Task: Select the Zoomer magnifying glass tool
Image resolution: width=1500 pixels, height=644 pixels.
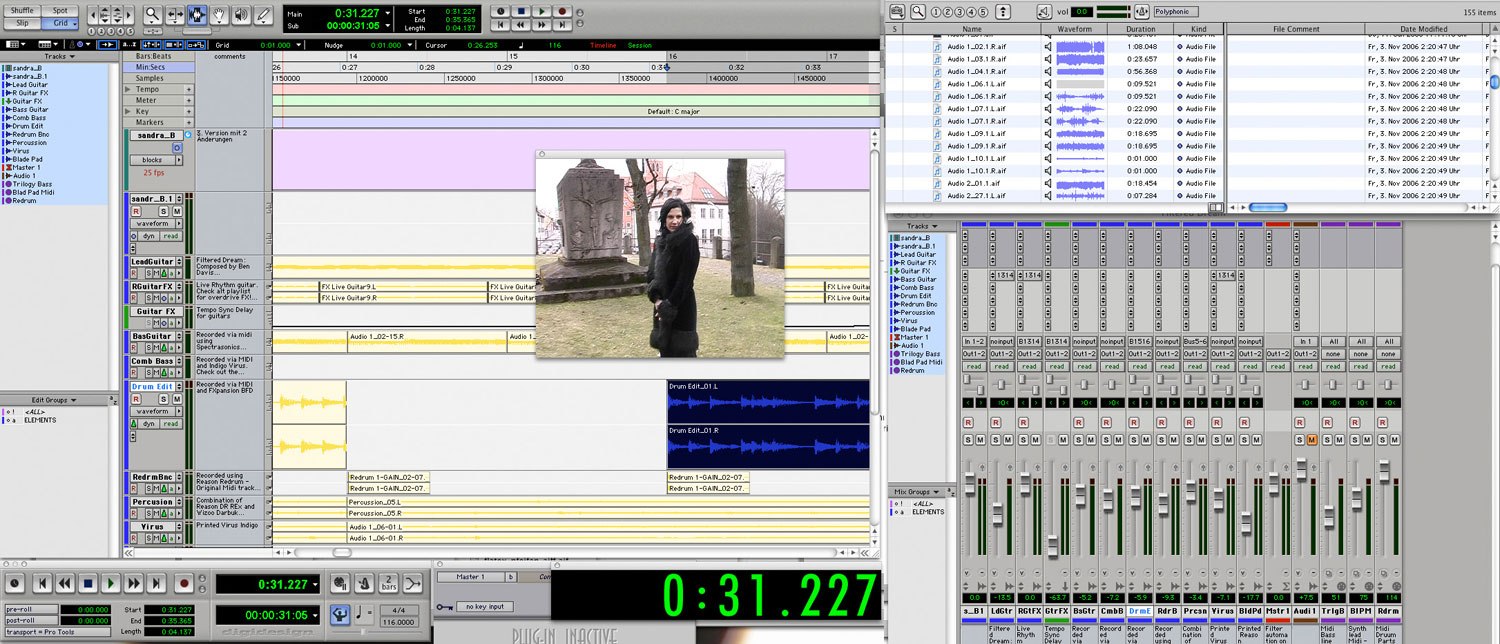Action: point(153,15)
